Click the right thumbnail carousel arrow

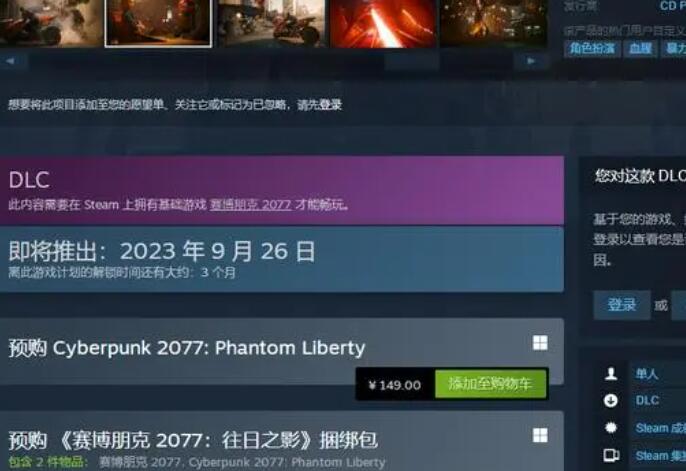tap(530, 61)
